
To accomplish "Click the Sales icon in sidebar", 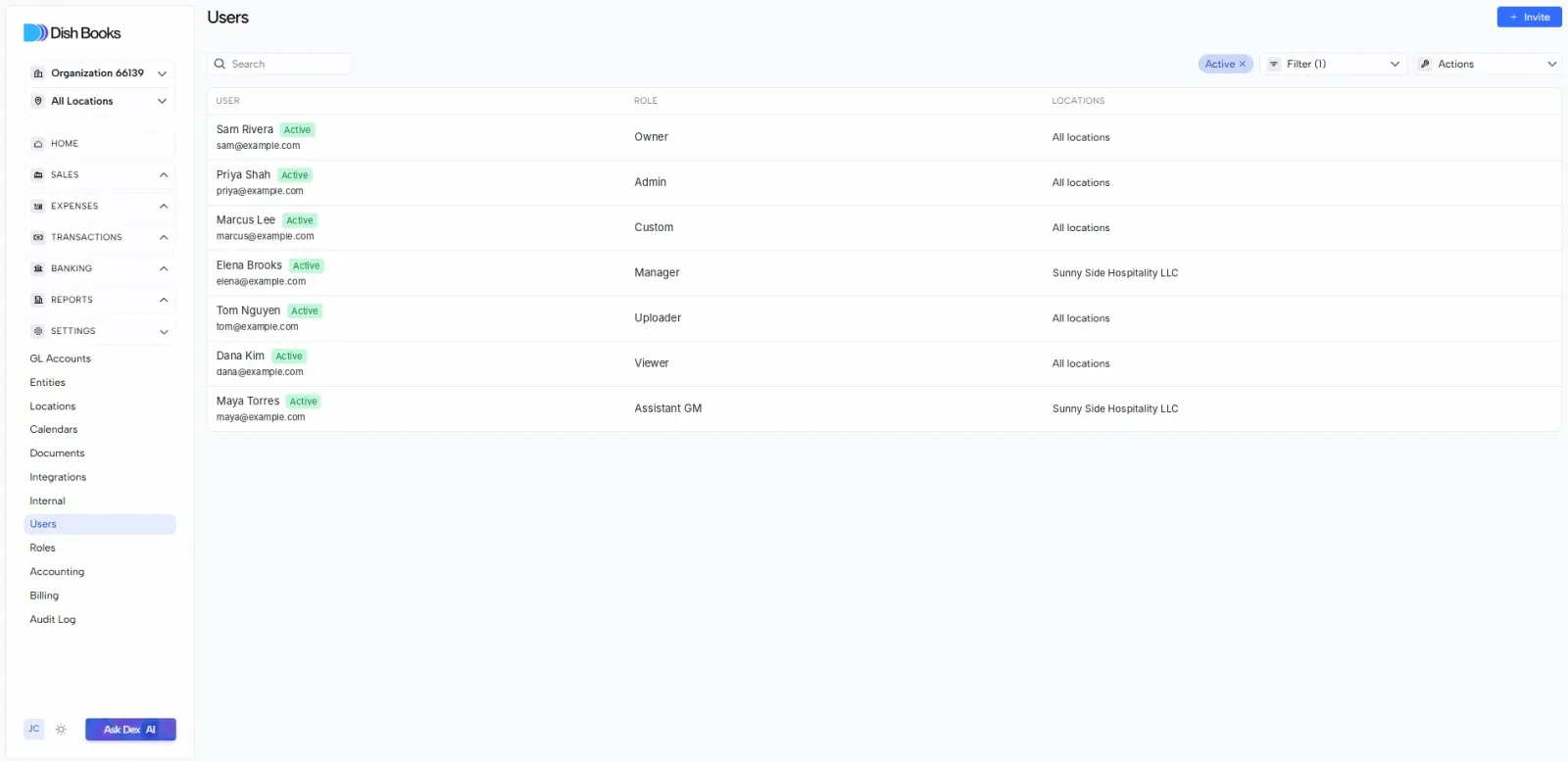I will click(38, 175).
